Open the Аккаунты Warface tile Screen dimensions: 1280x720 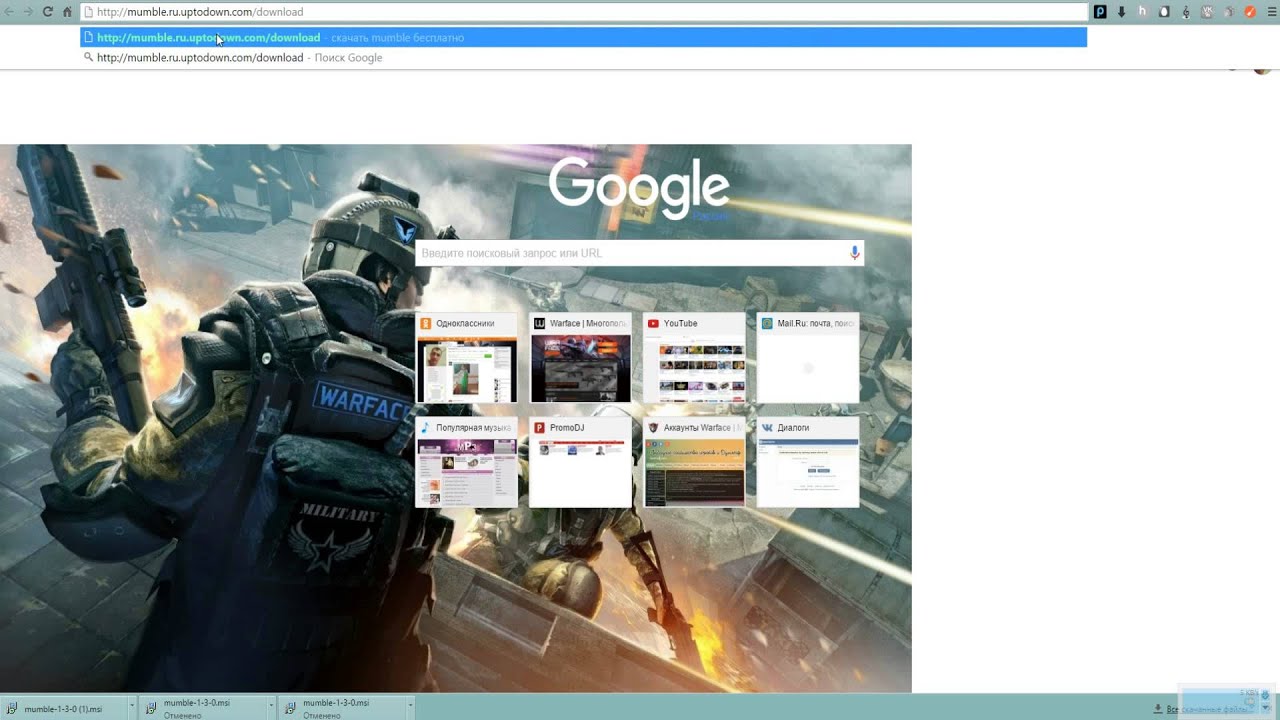coord(694,462)
